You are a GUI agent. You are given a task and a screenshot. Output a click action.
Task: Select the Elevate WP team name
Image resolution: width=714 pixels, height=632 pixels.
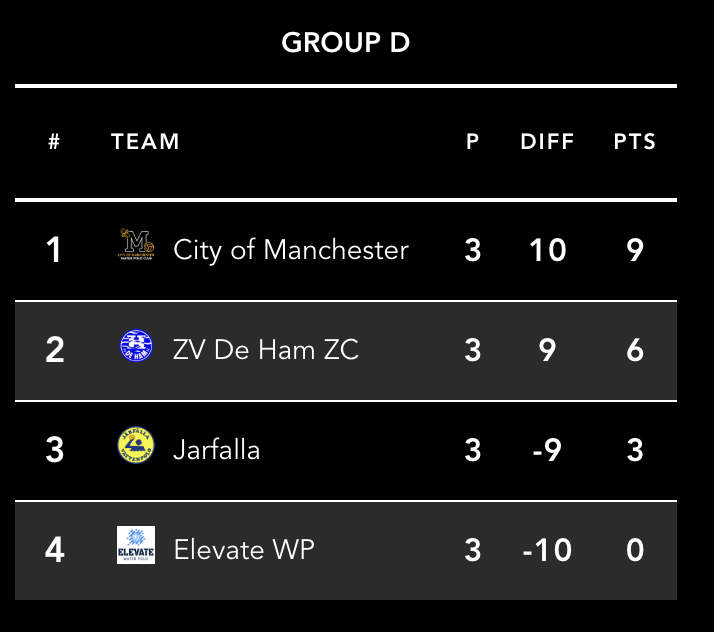(x=243, y=549)
